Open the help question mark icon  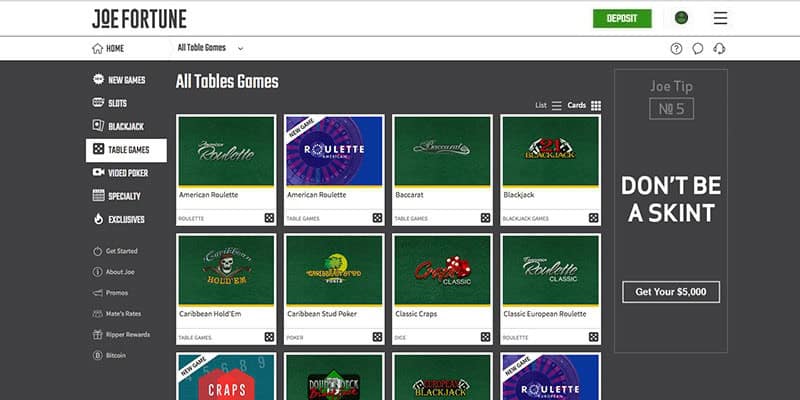676,48
